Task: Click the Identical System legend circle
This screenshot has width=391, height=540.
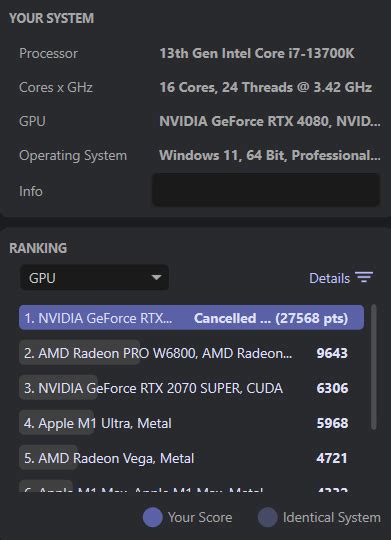Action: coord(268,517)
